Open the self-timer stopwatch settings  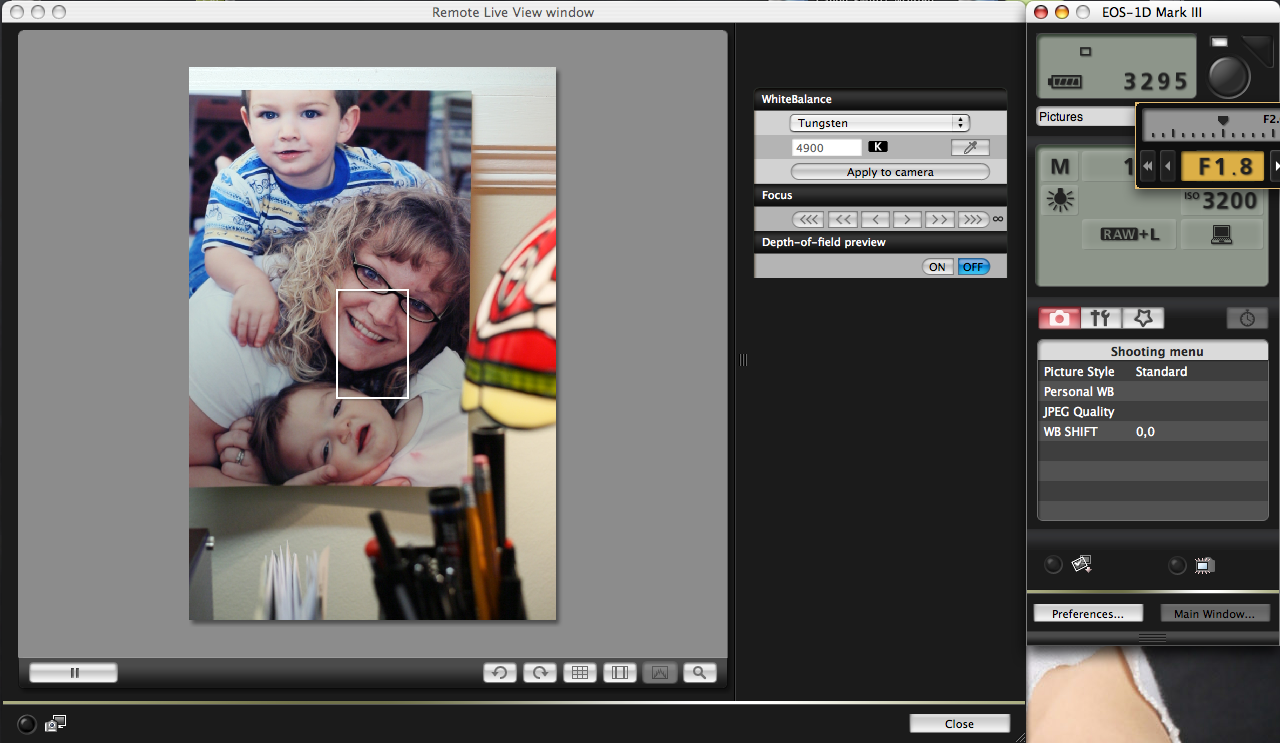(1247, 318)
